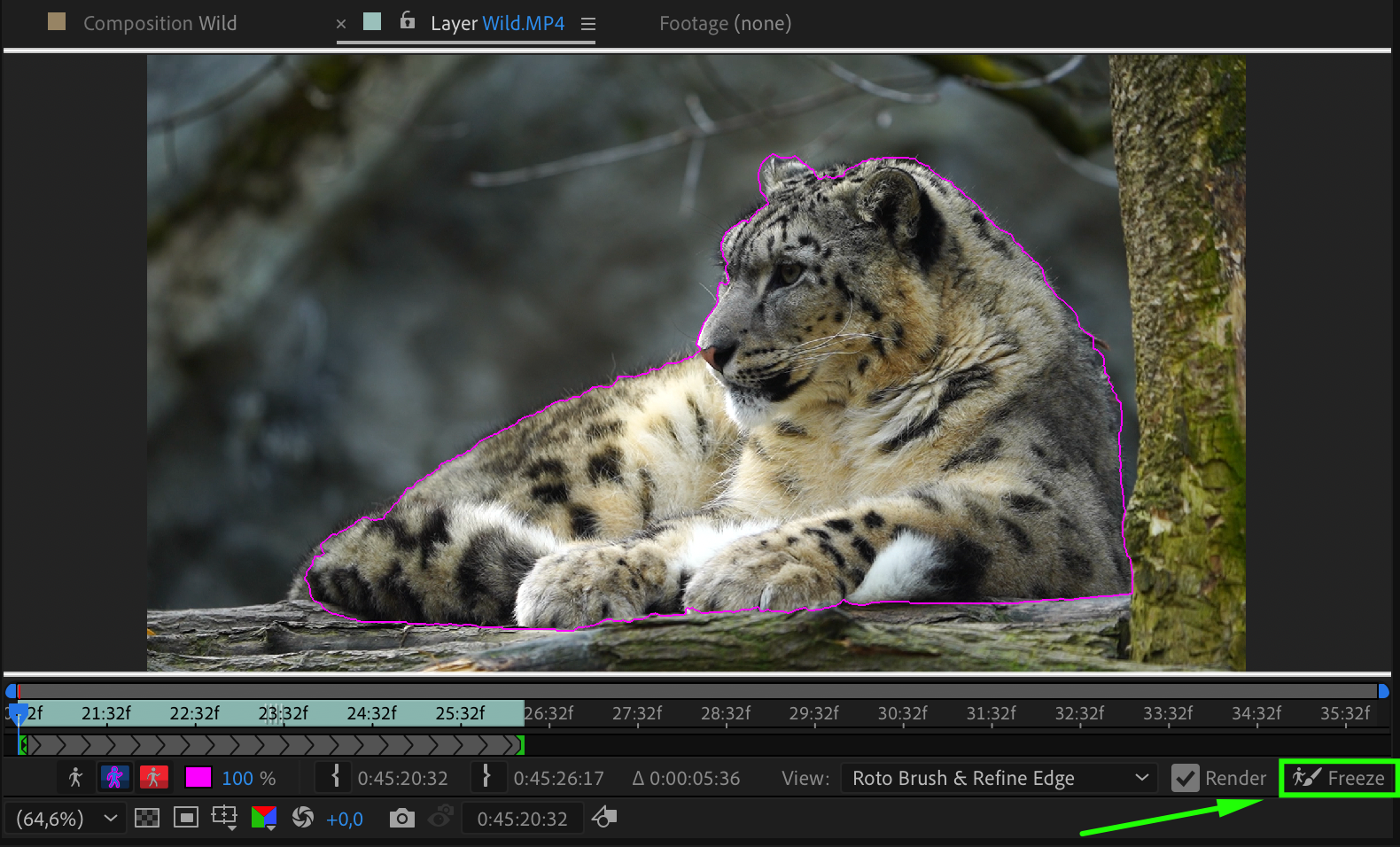Click the 0:45:20:32 current time field

coord(522,819)
